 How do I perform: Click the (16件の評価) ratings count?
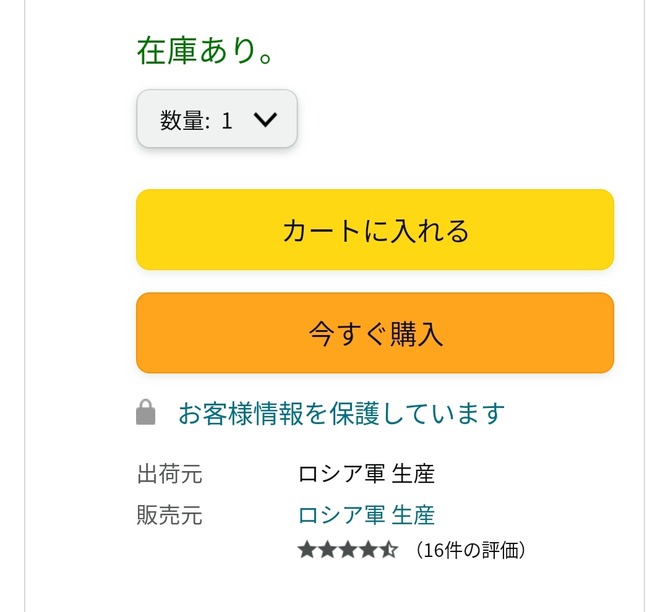tap(469, 550)
